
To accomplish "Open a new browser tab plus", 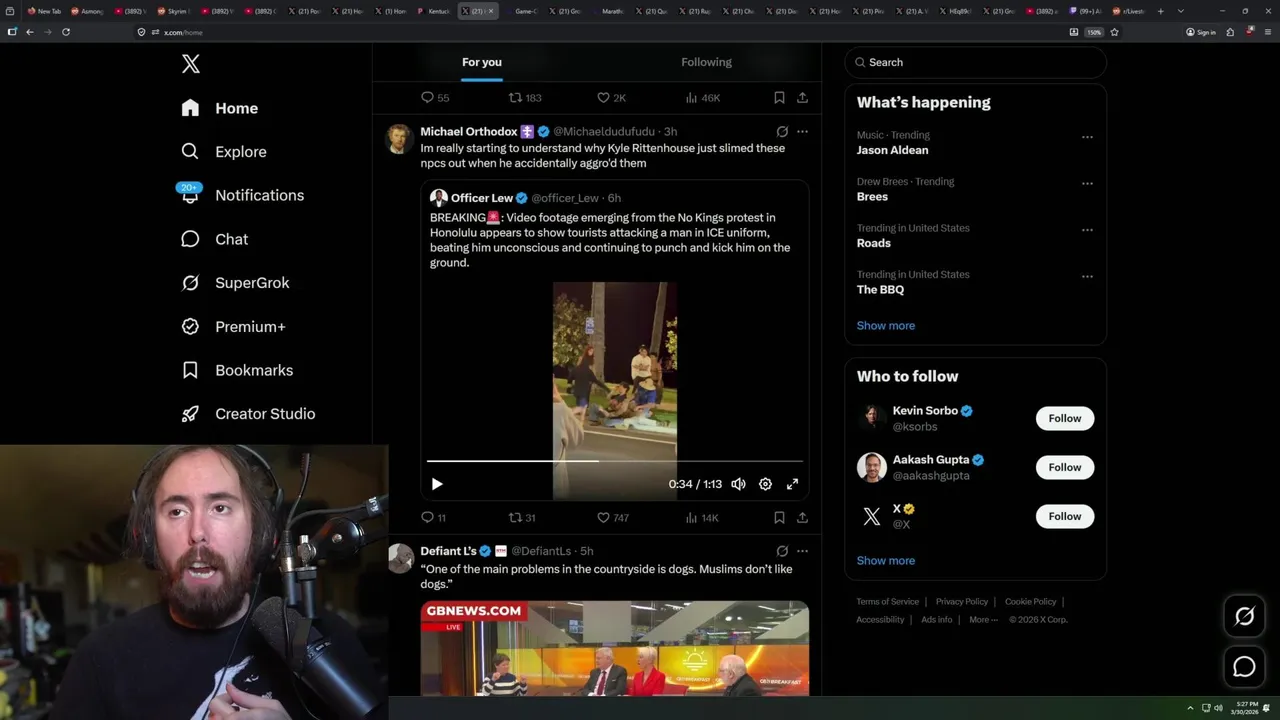I will pos(1160,11).
